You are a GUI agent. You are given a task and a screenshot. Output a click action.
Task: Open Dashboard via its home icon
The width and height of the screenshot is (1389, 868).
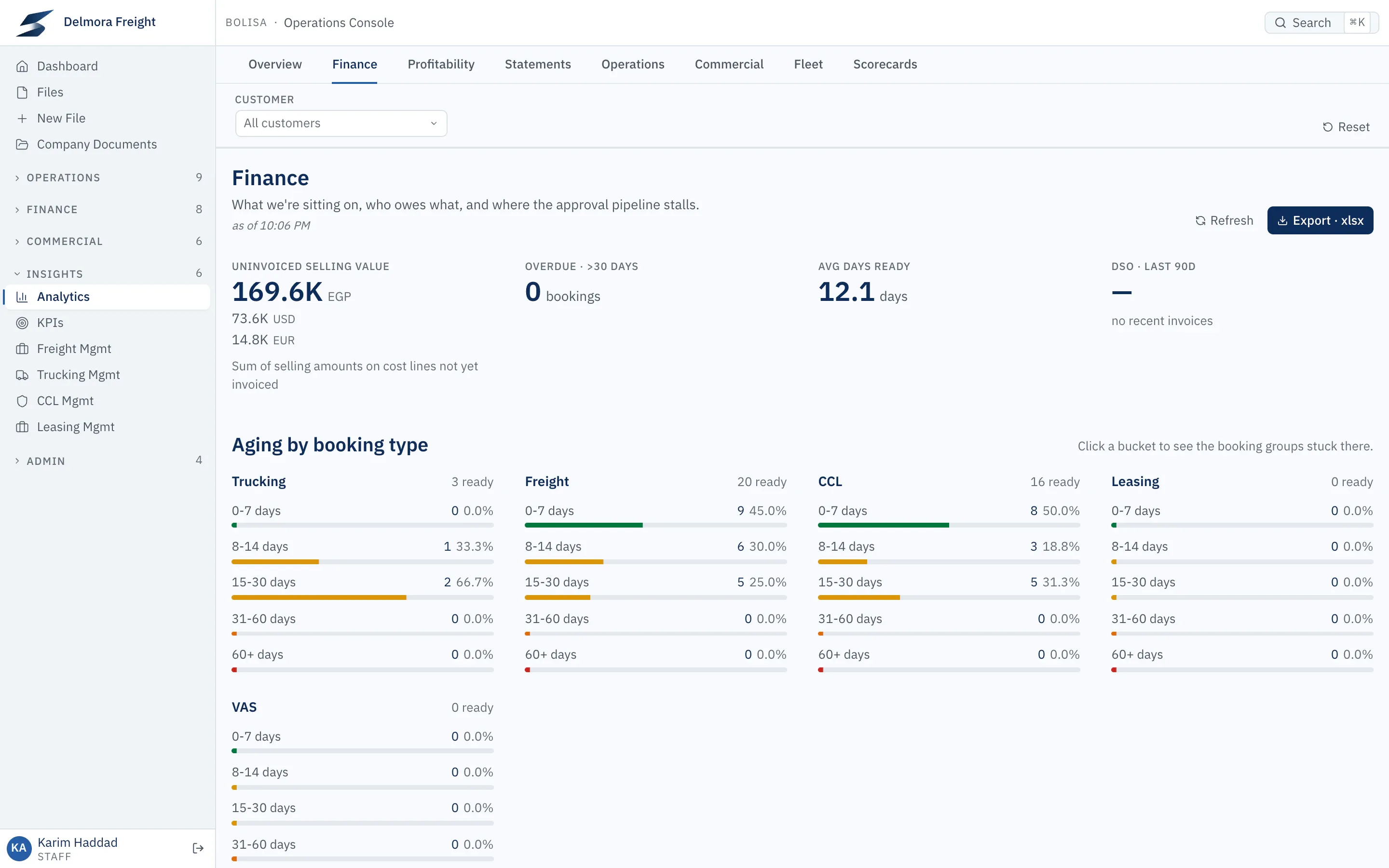[22, 66]
